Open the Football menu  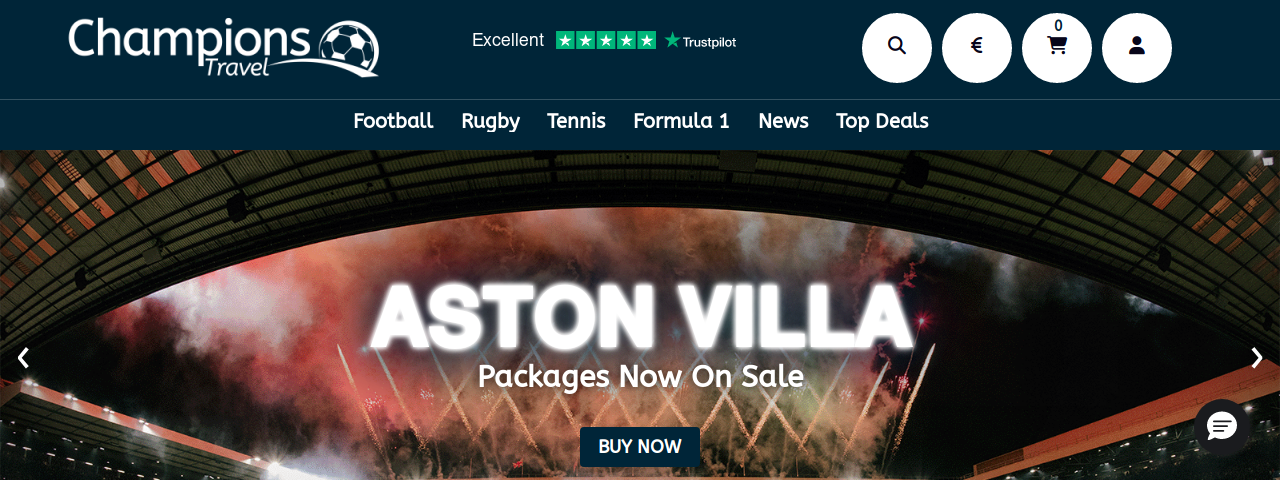click(393, 121)
